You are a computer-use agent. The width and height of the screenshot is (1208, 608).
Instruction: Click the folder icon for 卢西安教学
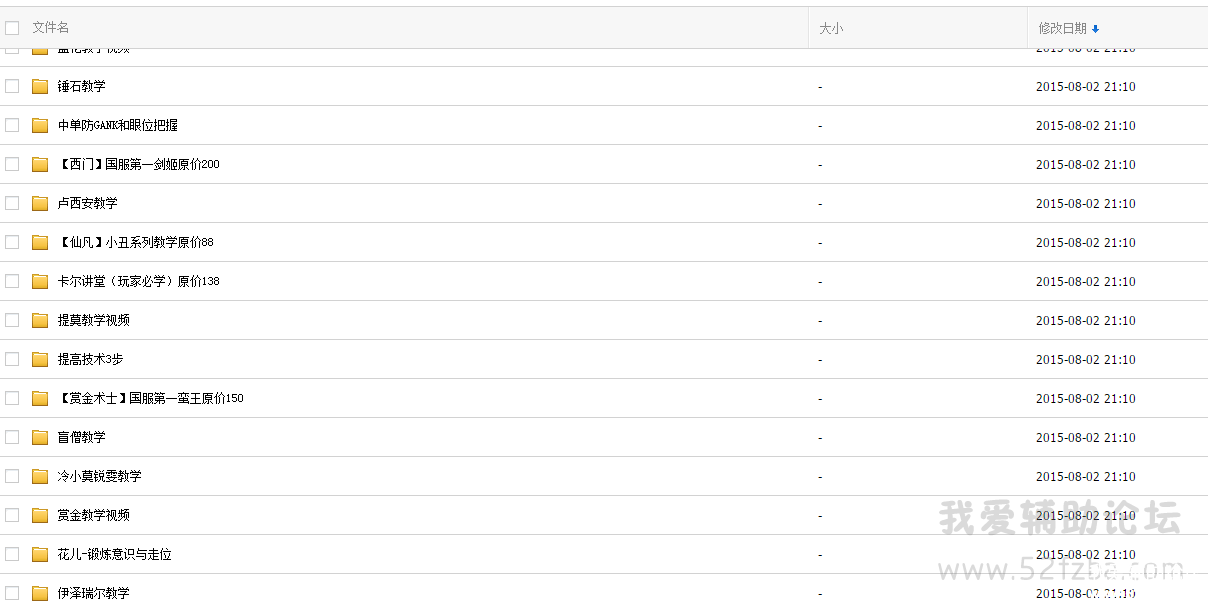(40, 203)
